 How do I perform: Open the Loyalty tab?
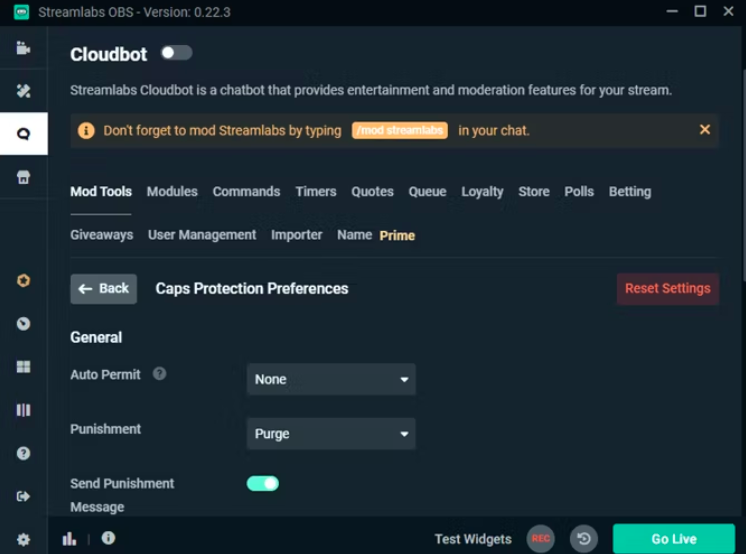[x=482, y=191]
